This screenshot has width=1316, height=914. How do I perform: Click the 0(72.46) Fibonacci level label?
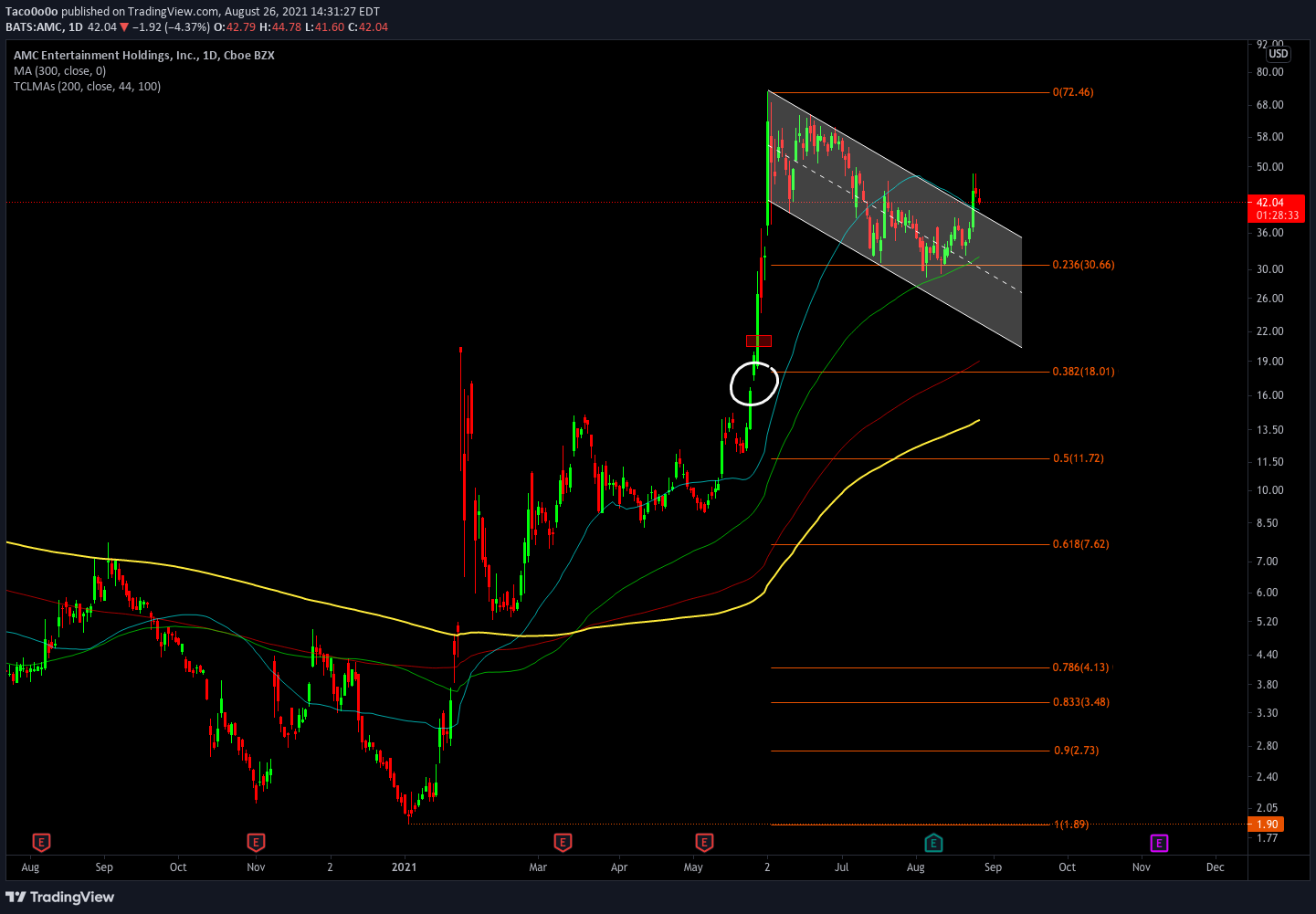(1073, 92)
